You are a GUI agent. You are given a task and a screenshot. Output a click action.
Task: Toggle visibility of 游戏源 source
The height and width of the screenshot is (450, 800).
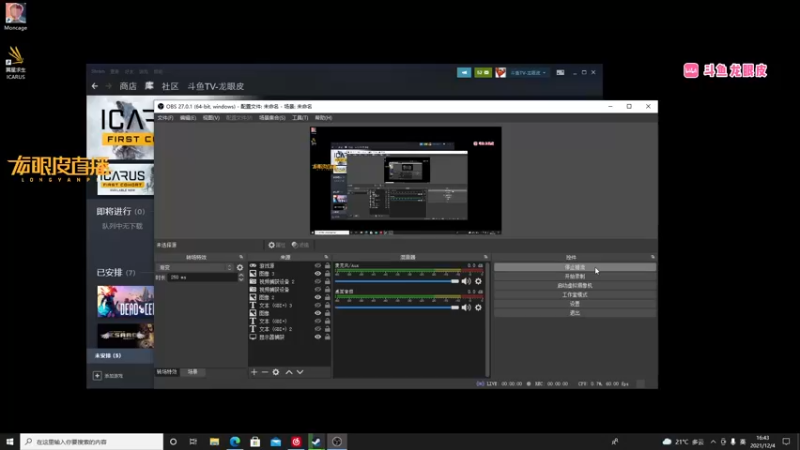coord(317,266)
